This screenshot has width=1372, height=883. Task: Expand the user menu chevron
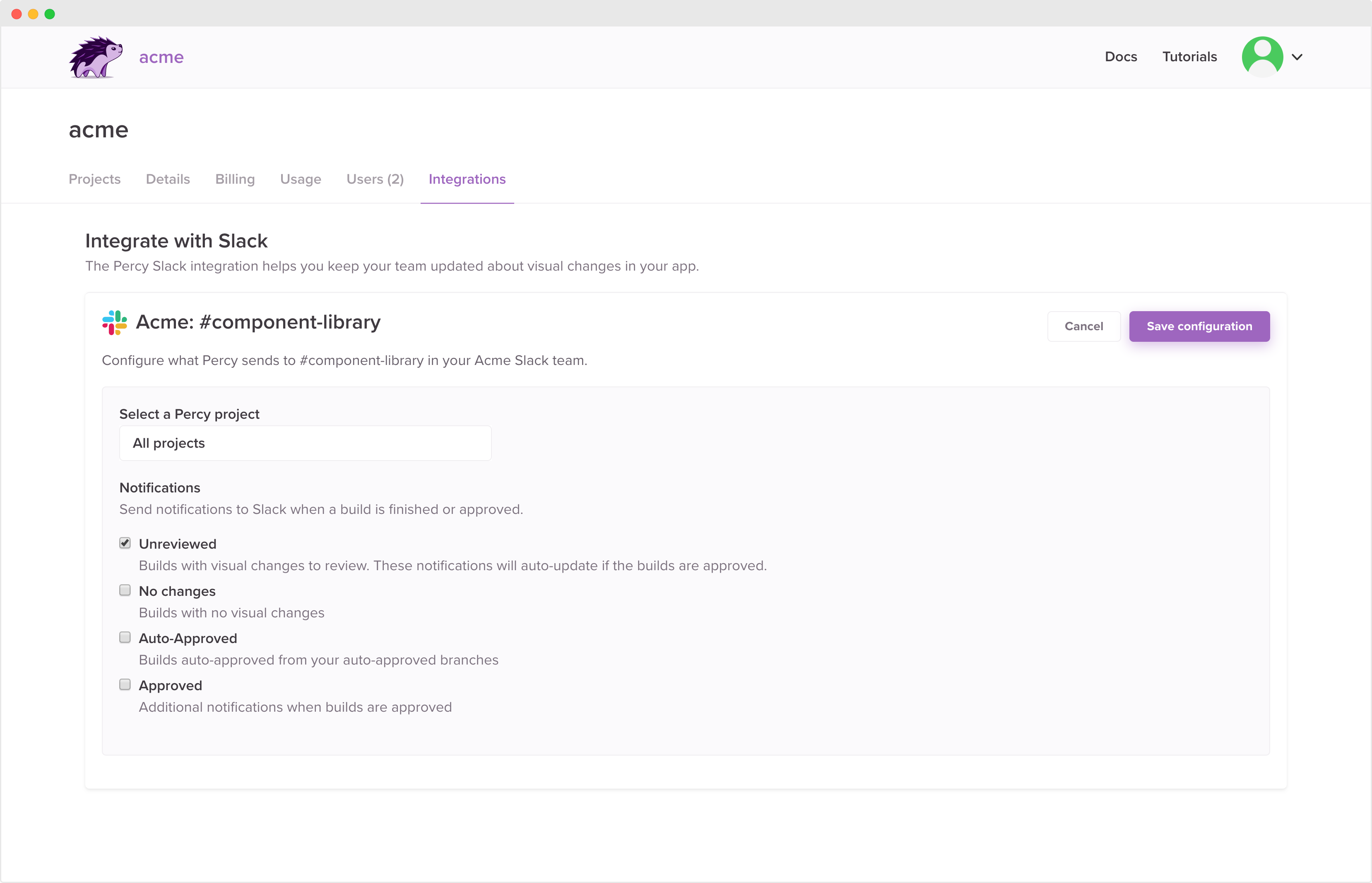[1297, 57]
